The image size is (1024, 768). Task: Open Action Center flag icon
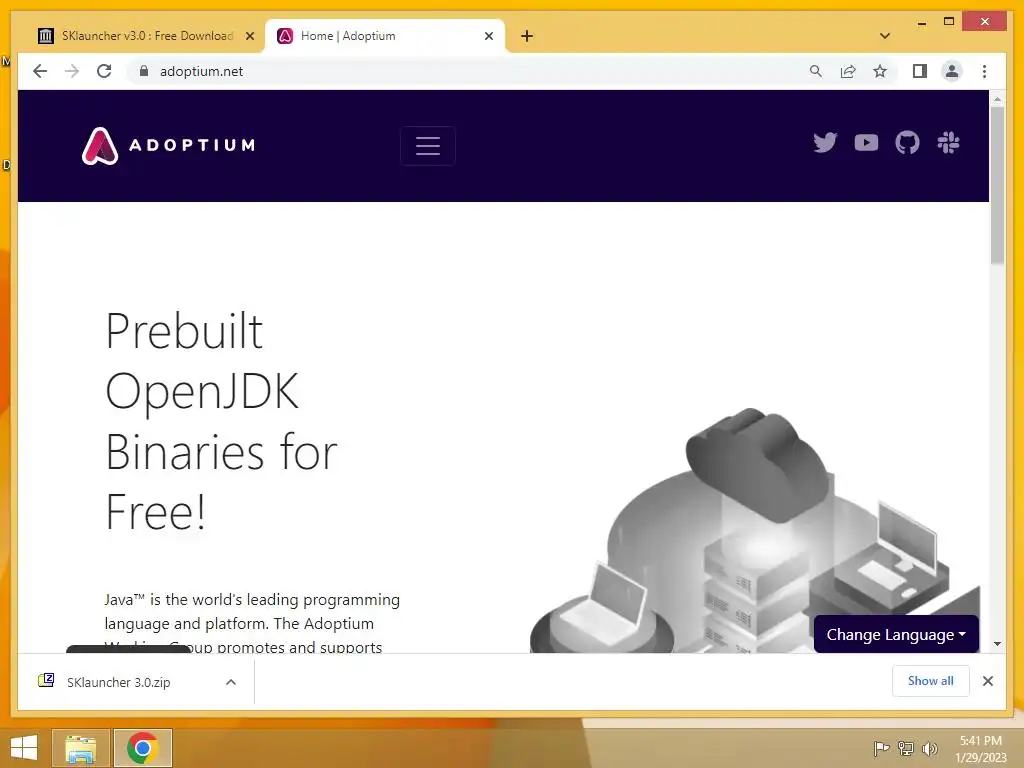[881, 748]
